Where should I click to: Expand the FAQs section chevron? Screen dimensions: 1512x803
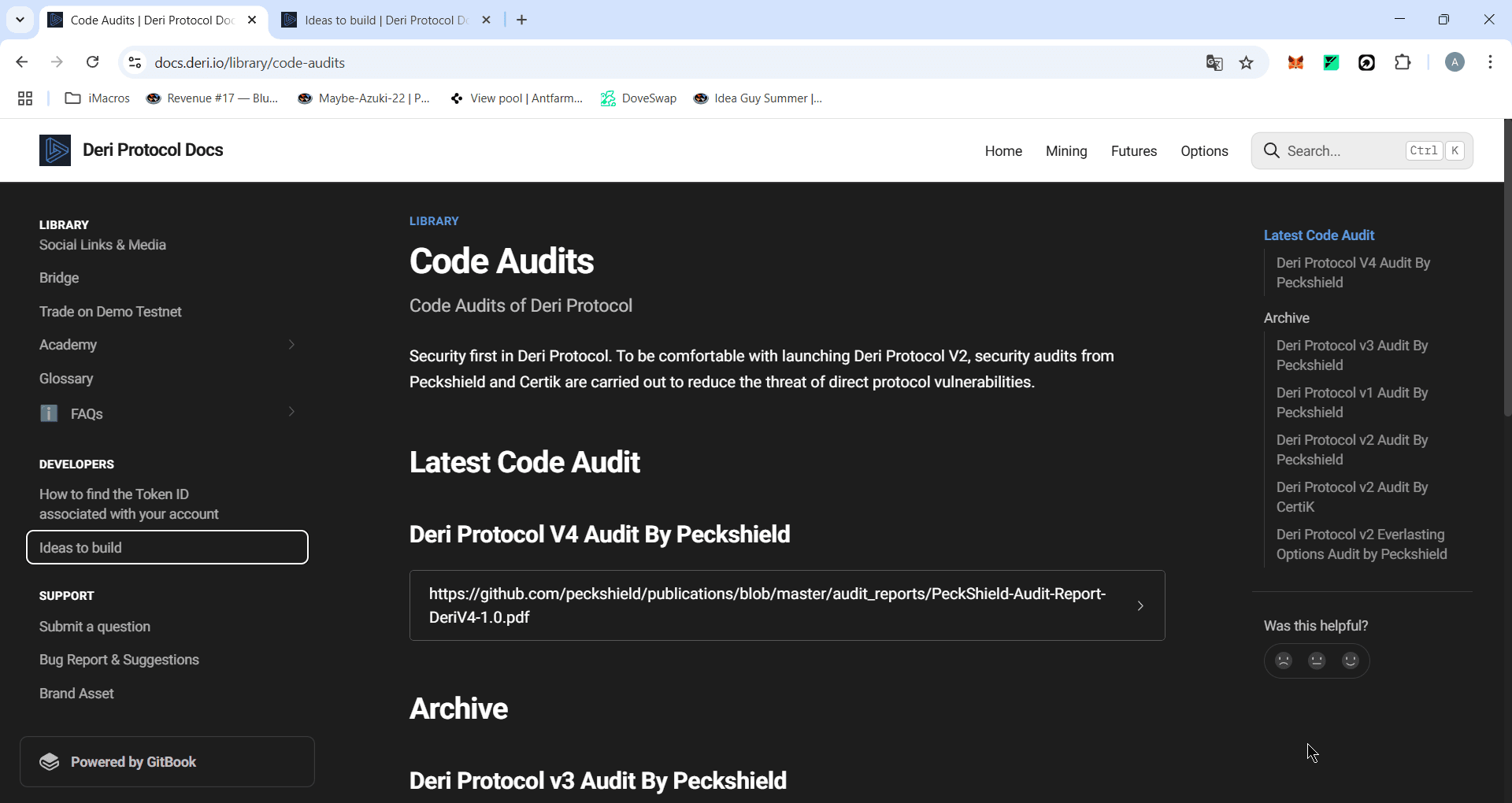tap(291, 412)
